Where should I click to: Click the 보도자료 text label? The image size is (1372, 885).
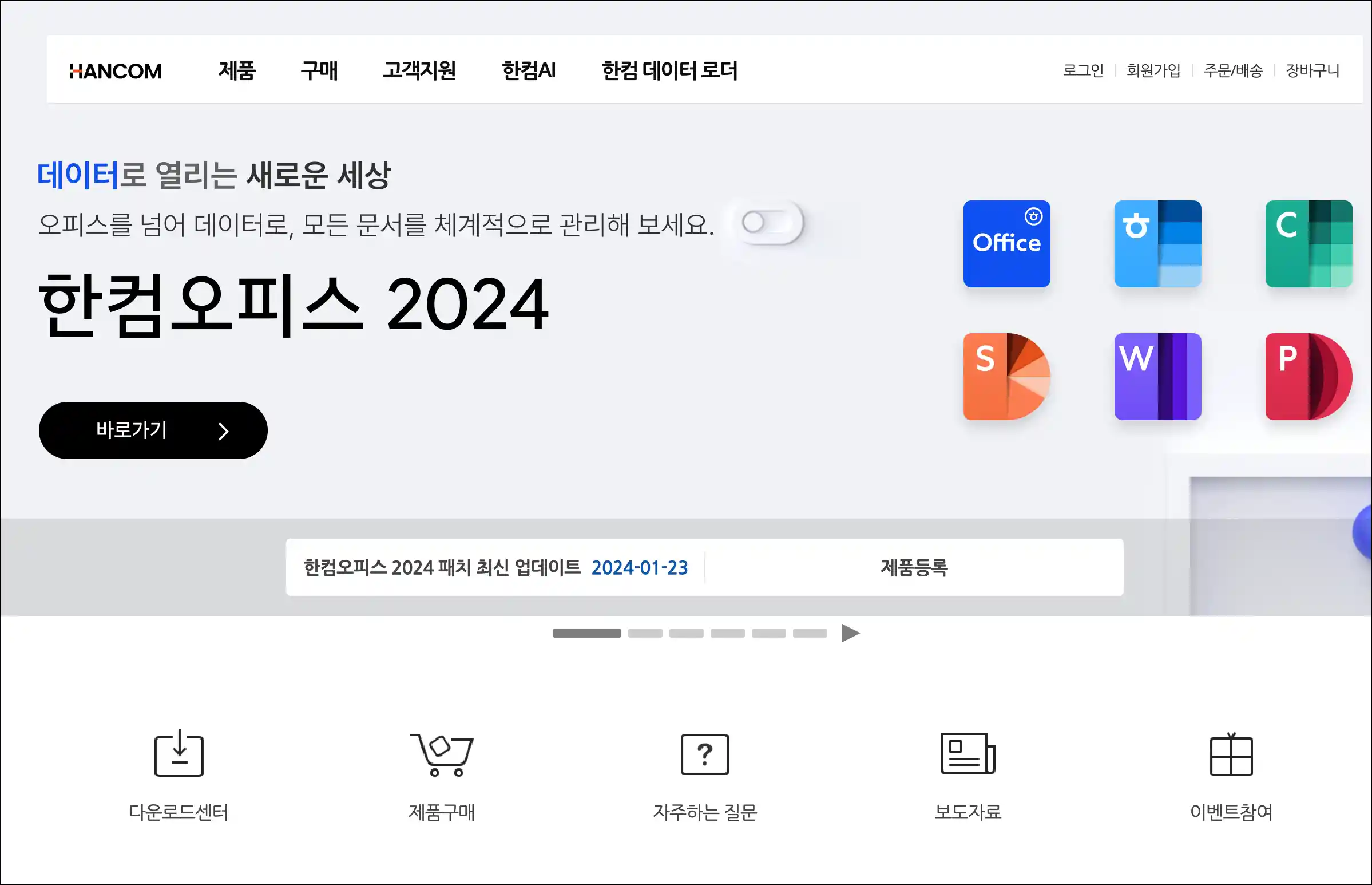click(x=967, y=812)
